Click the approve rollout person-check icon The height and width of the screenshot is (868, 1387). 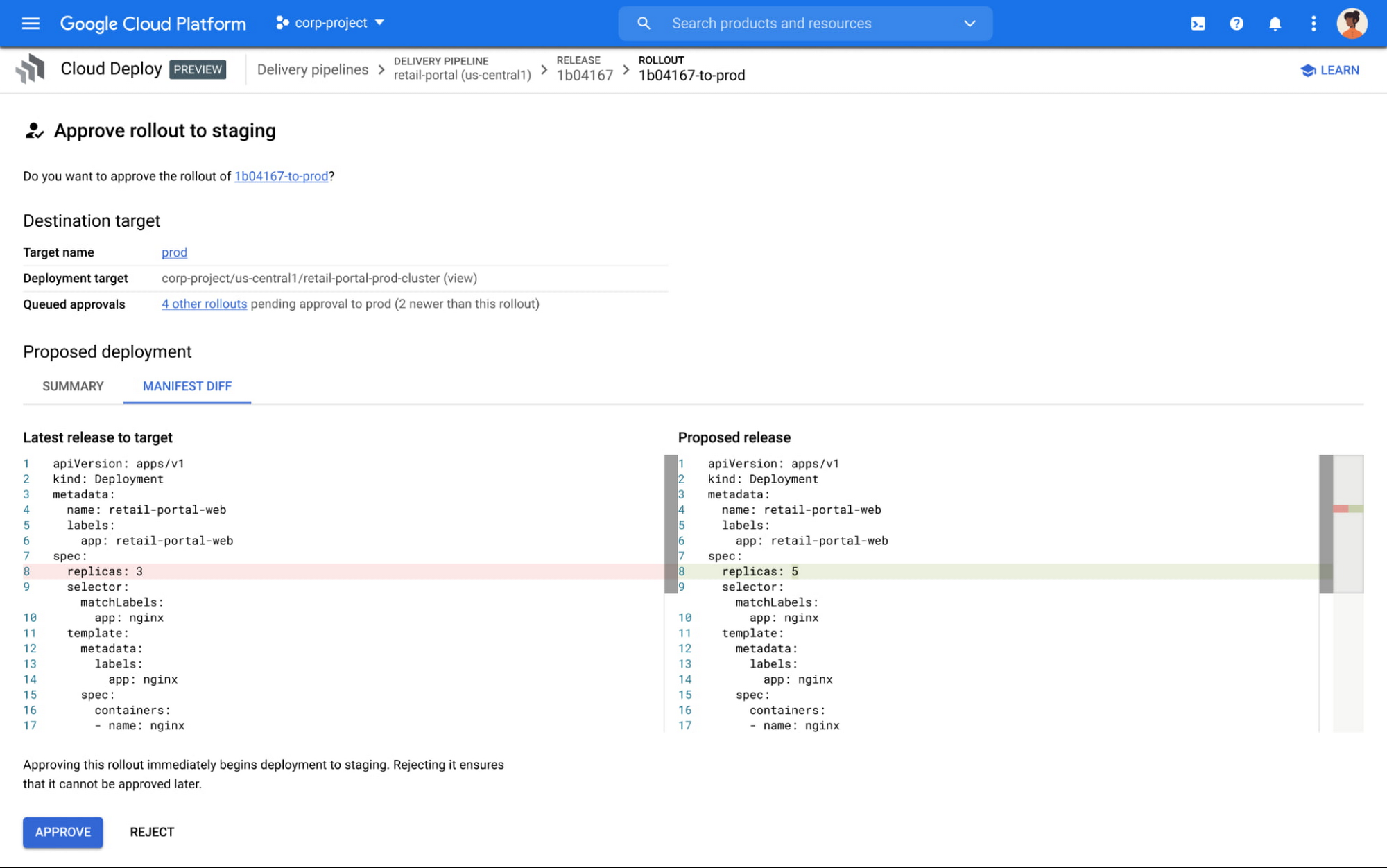(x=34, y=131)
